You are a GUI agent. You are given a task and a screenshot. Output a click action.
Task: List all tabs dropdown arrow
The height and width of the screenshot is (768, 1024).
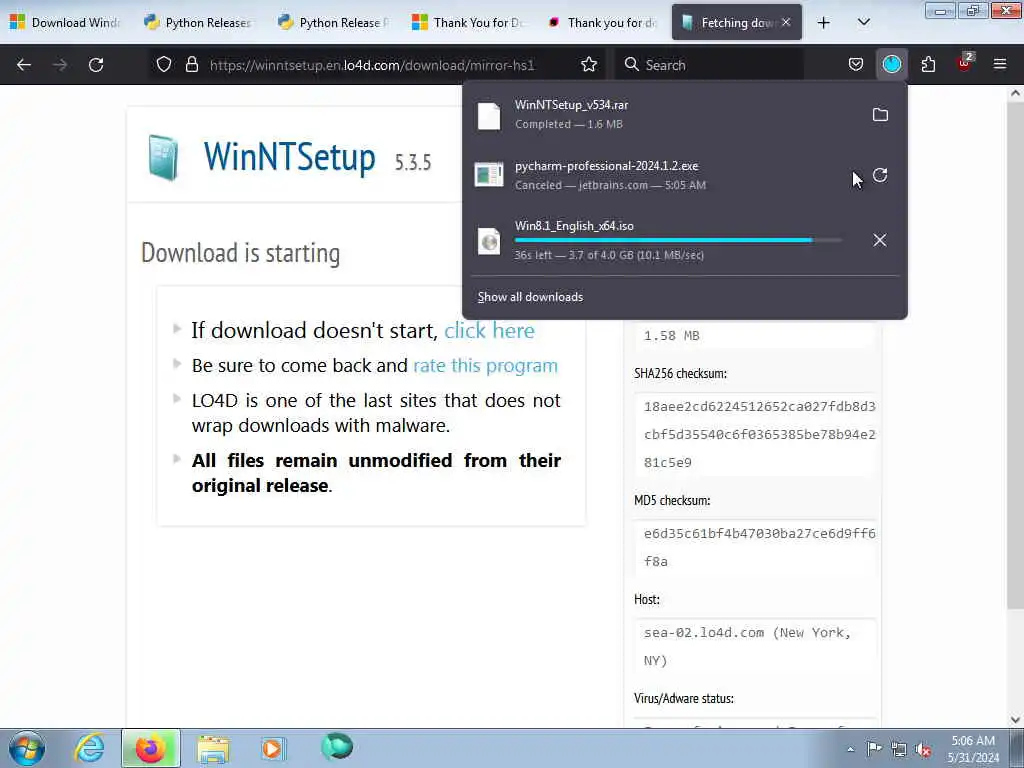(x=863, y=23)
